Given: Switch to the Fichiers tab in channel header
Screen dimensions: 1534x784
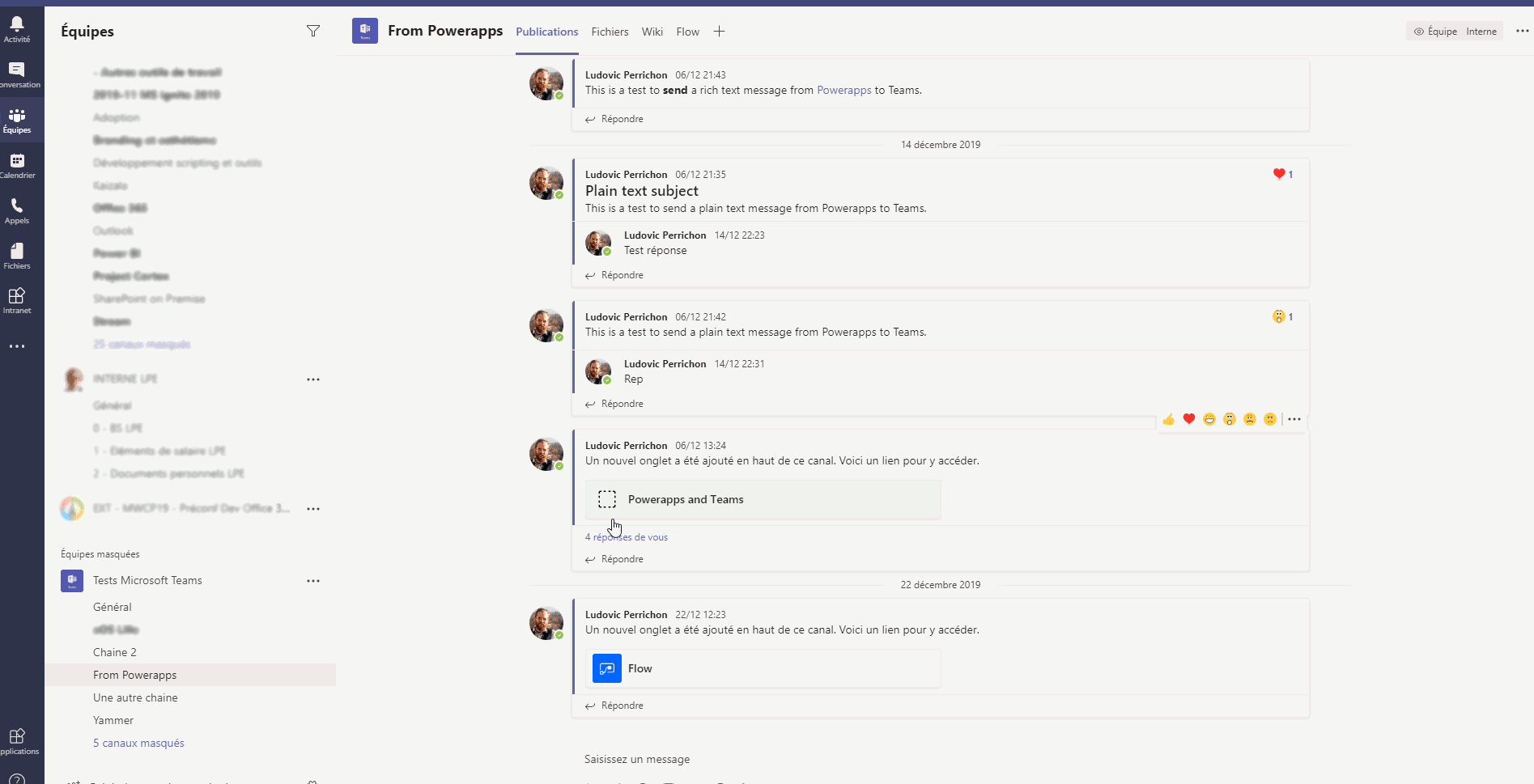Looking at the screenshot, I should pyautogui.click(x=610, y=32).
